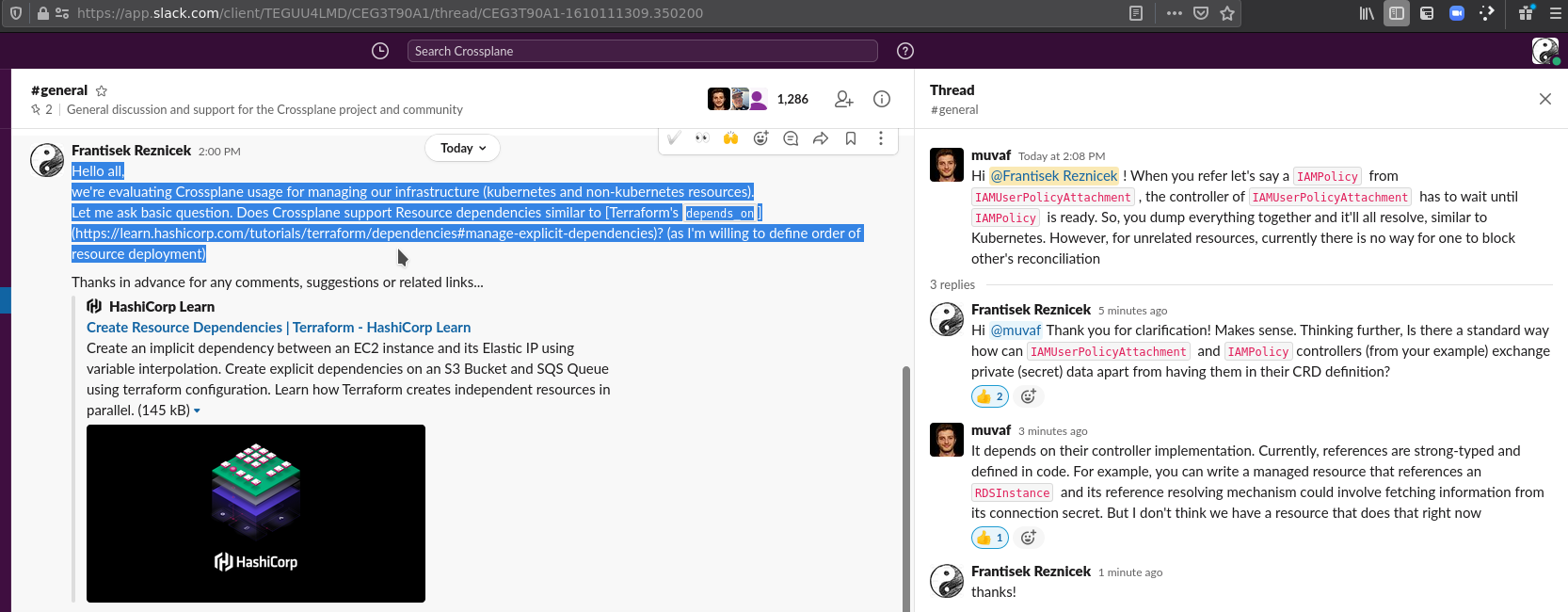
Task: Add reaction from message hover toolbar
Action: tap(760, 138)
